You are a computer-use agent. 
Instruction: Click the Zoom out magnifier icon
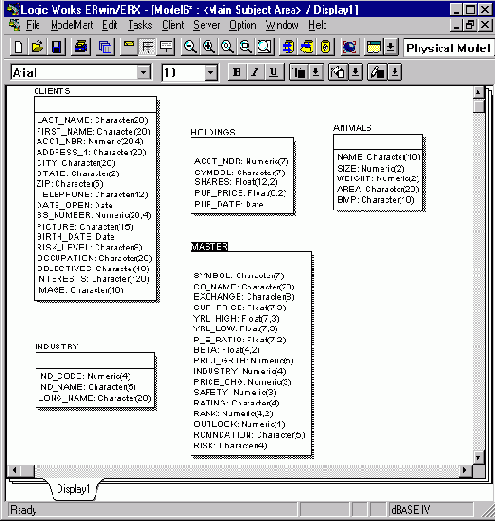click(x=190, y=47)
